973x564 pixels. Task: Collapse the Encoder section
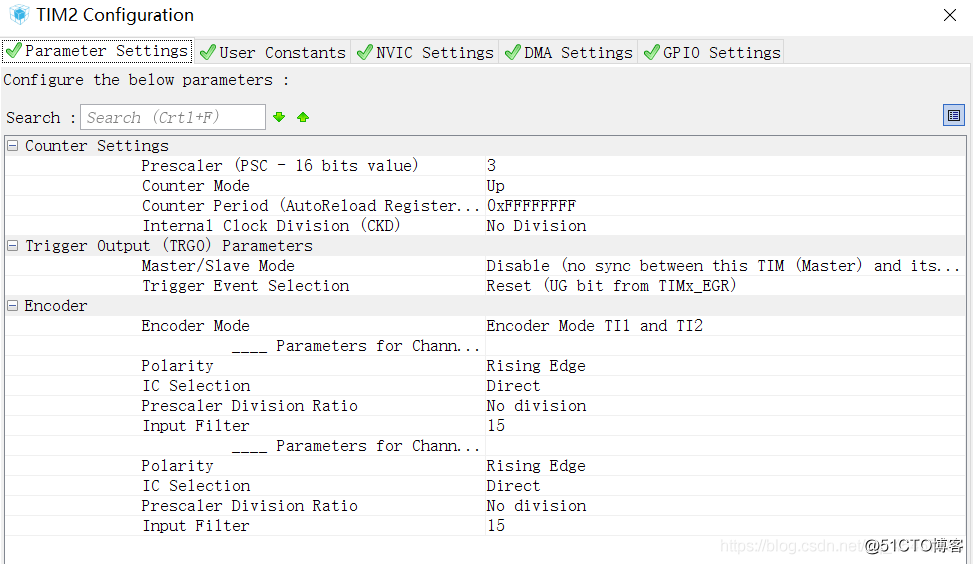click(12, 306)
